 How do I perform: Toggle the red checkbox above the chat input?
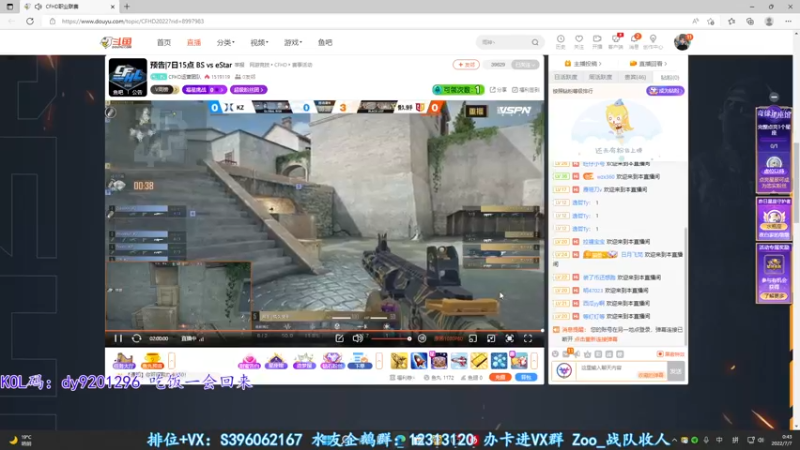[x=660, y=354]
